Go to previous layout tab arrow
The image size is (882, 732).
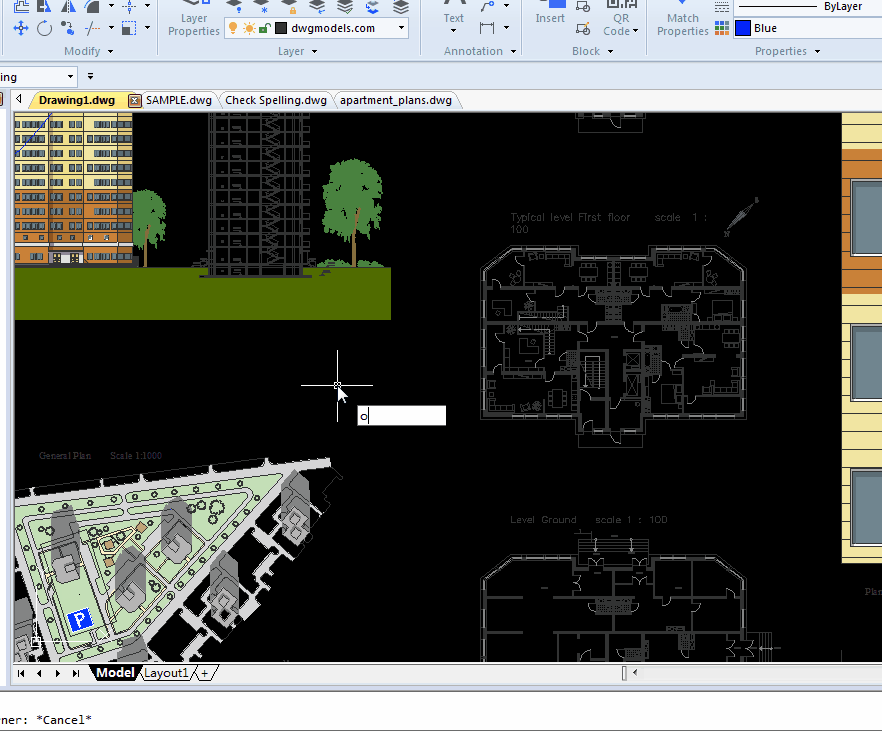[x=39, y=673]
